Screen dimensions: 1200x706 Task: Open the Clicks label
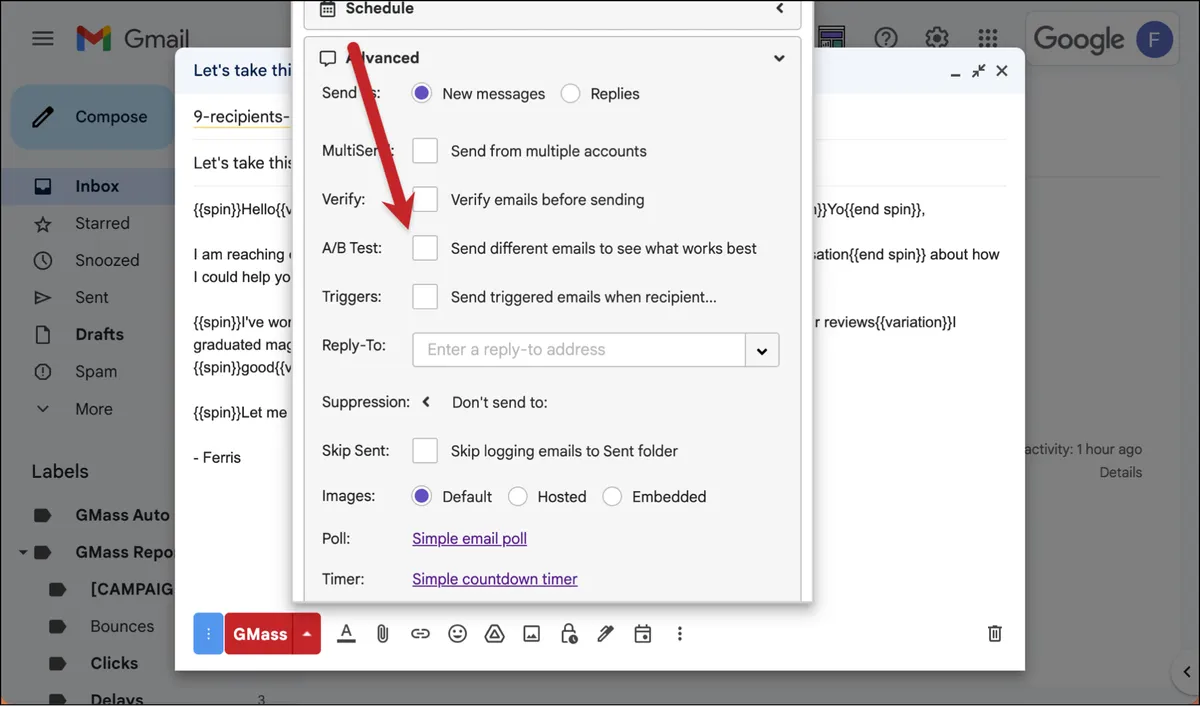tap(114, 663)
